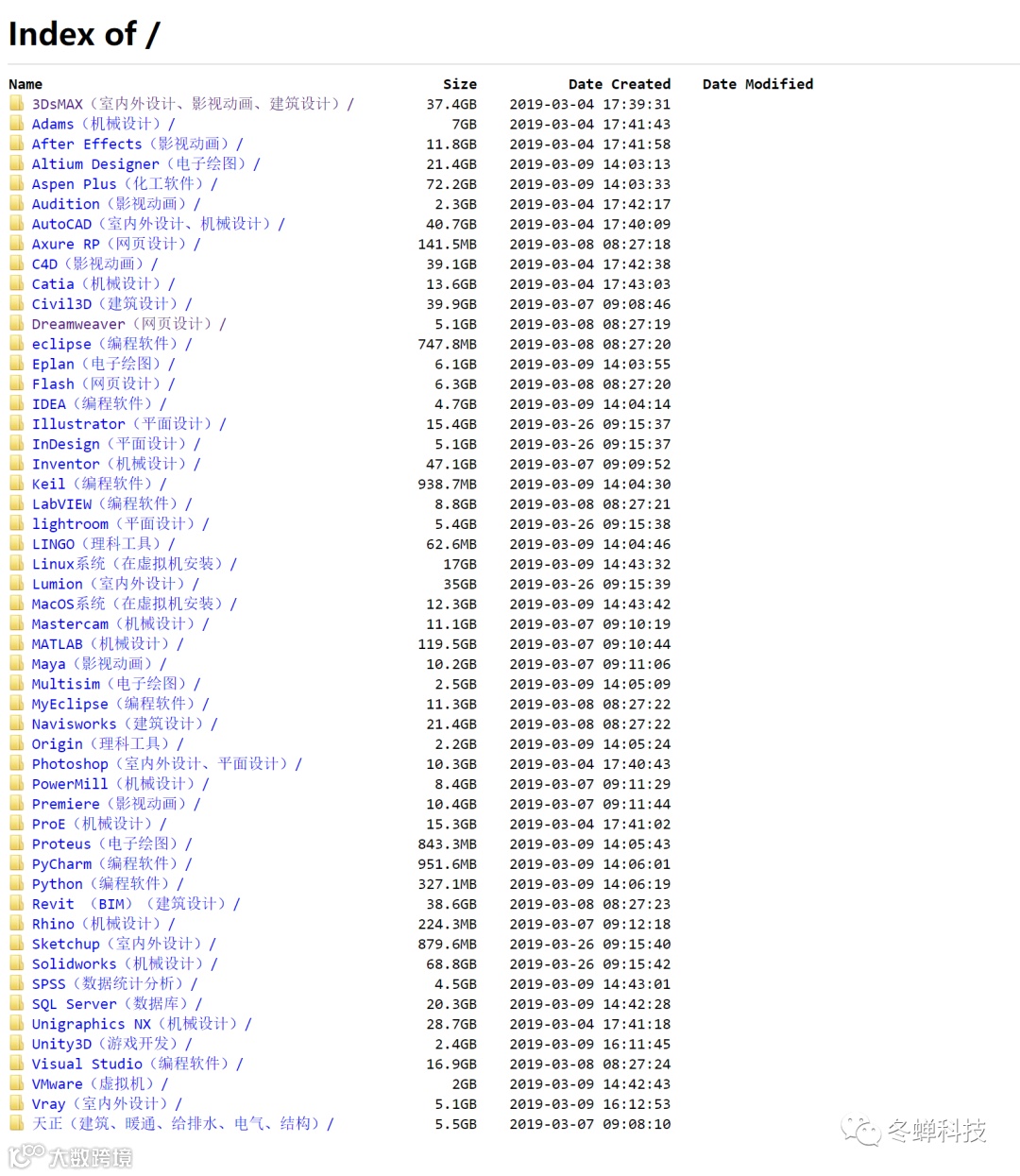Click the Index of / page heading
Image resolution: width=1020 pixels, height=1176 pixels.
point(84,34)
